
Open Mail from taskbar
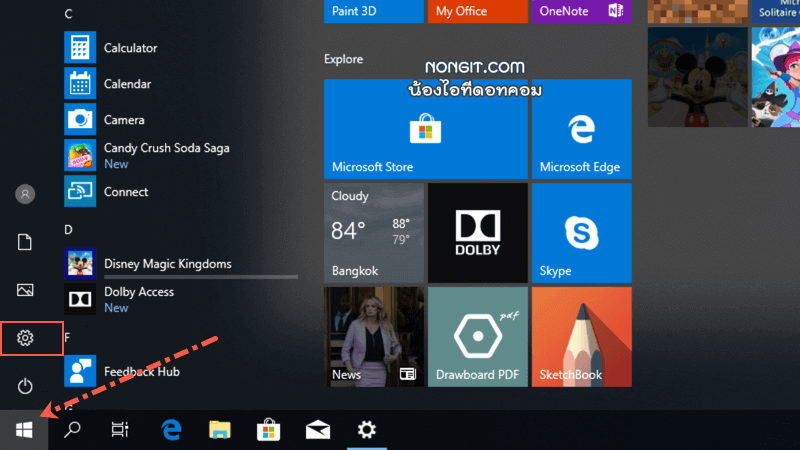pyautogui.click(x=317, y=430)
